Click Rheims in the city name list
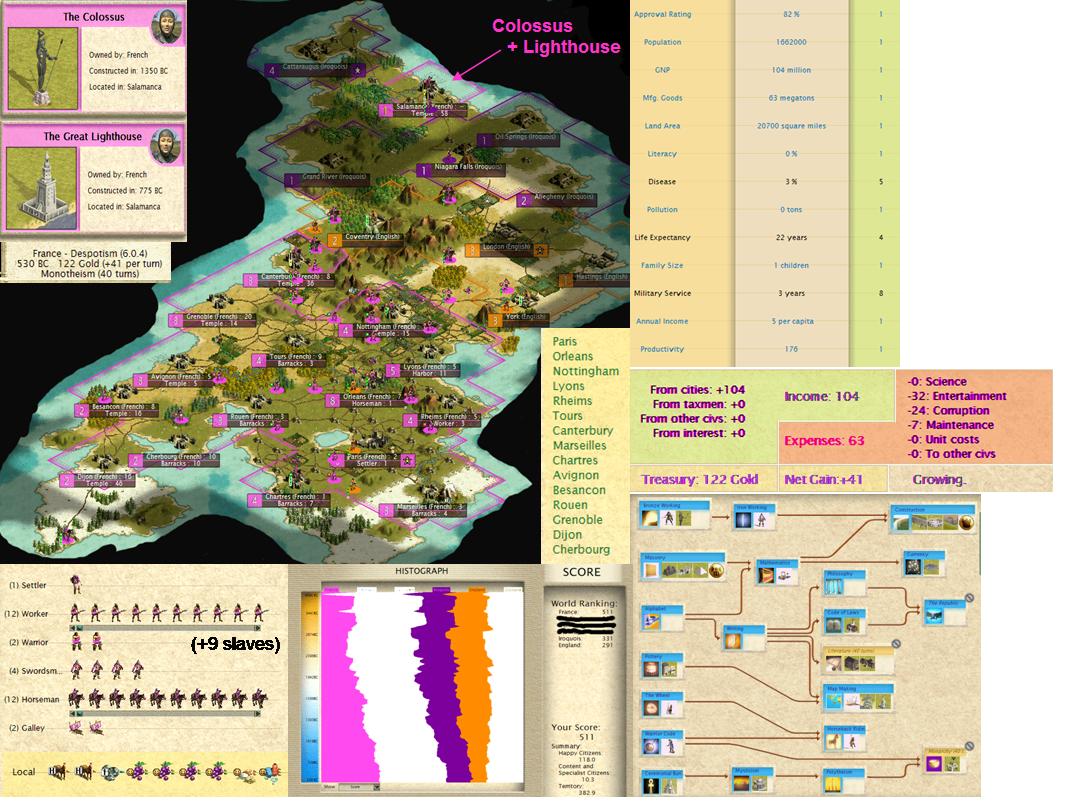The image size is (1080, 806). tap(572, 401)
